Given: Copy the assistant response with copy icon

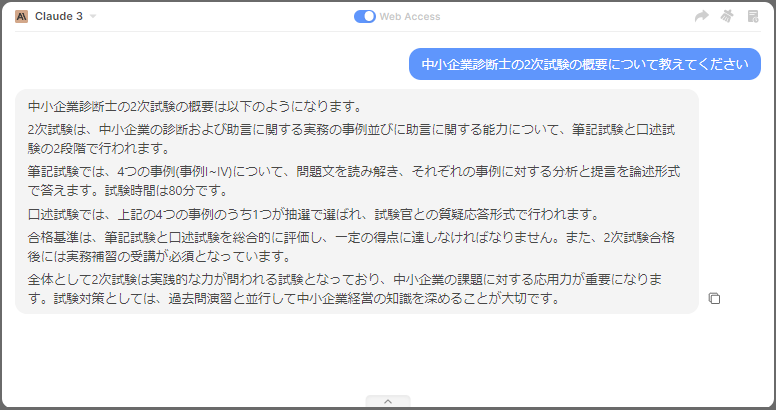Looking at the screenshot, I should click(x=714, y=298).
